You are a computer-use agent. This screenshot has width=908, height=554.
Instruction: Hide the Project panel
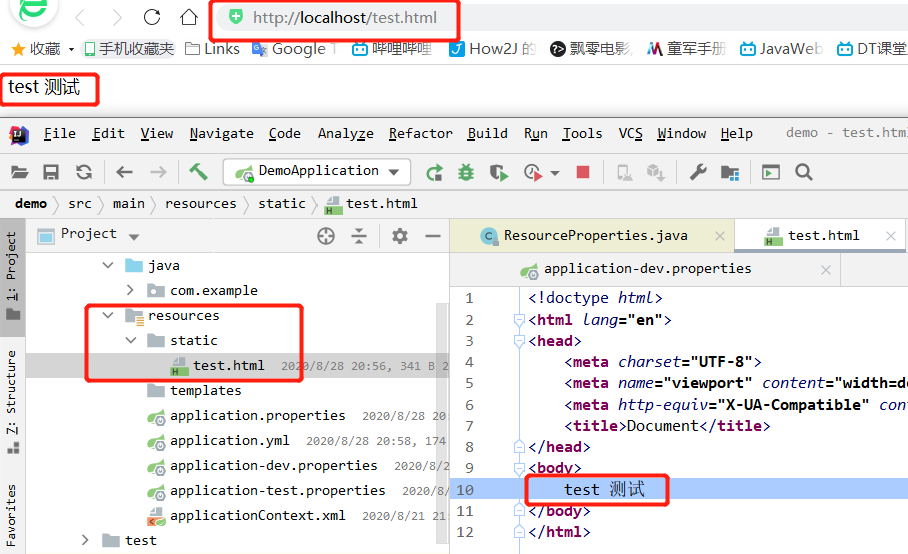tap(433, 236)
